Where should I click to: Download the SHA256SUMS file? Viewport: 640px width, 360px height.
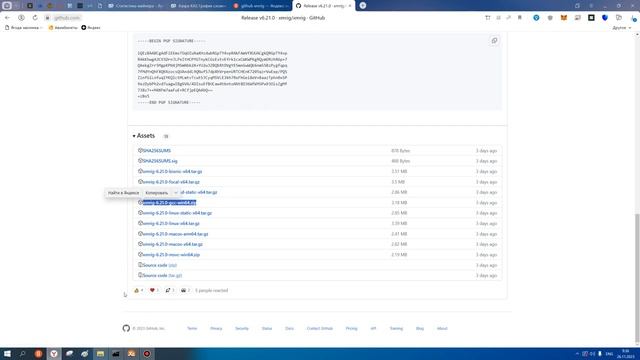tap(157, 151)
